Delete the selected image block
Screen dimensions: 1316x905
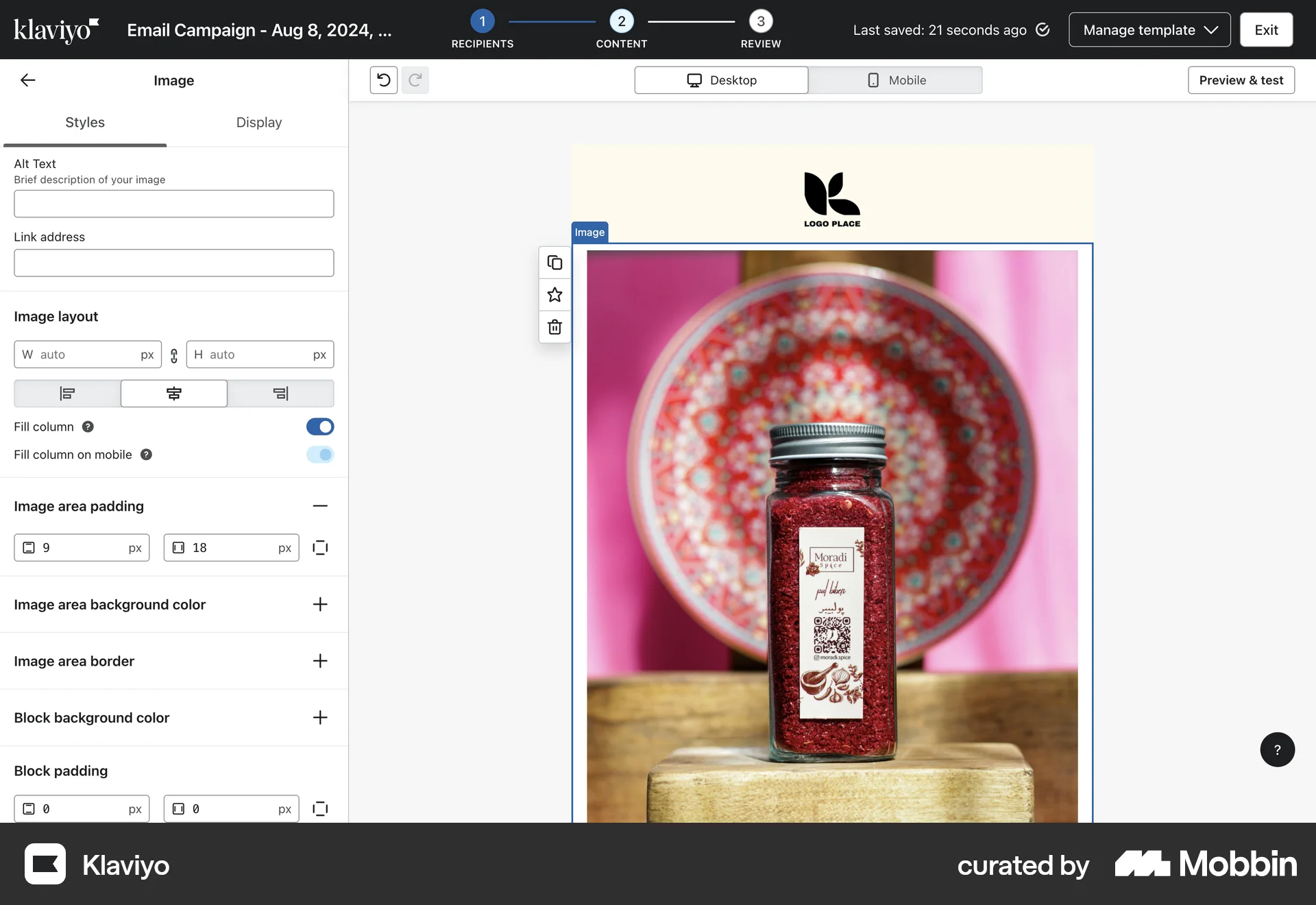click(x=555, y=327)
